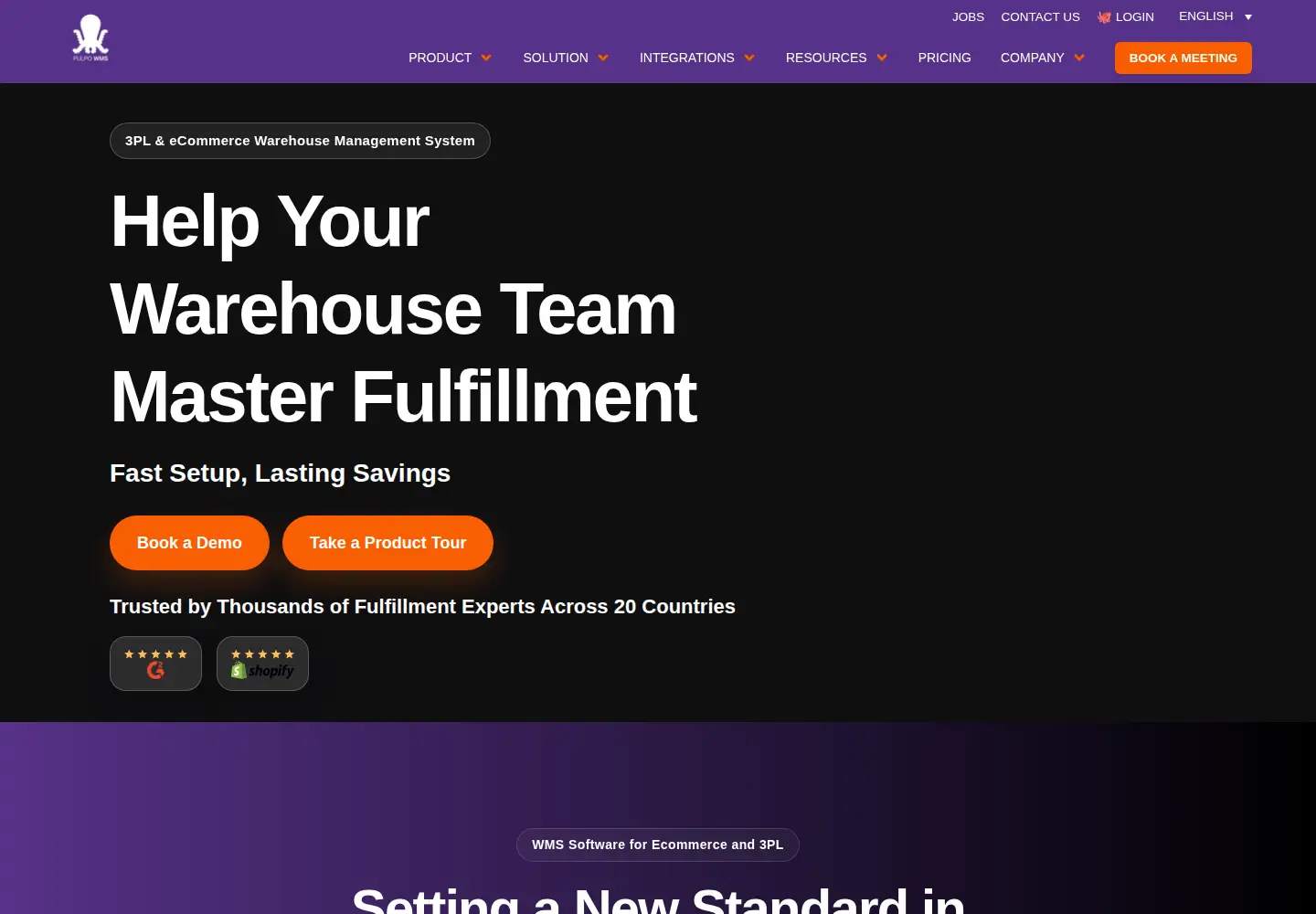Image resolution: width=1316 pixels, height=914 pixels.
Task: Click Take a Product Tour button
Action: tap(387, 543)
